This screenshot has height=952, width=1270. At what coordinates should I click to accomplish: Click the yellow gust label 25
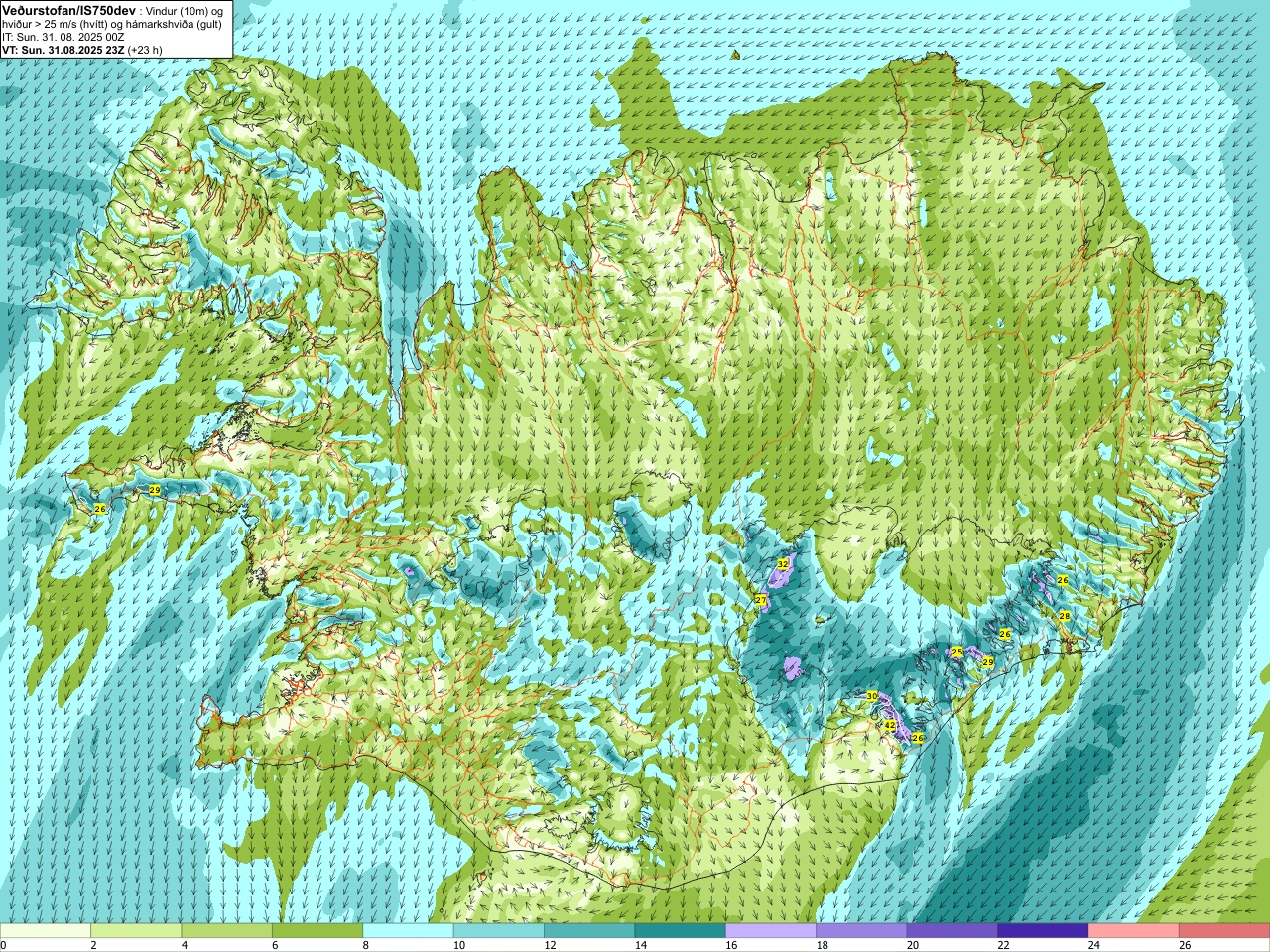click(x=957, y=652)
